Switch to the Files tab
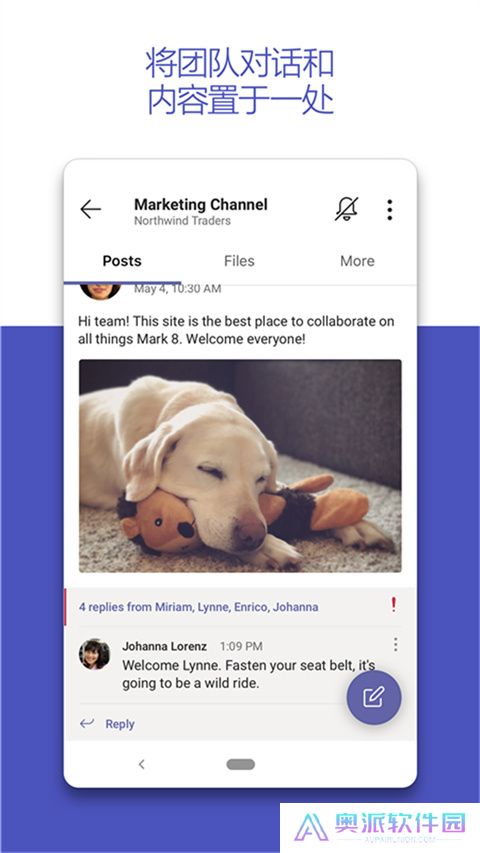This screenshot has height=853, width=480. click(x=239, y=261)
